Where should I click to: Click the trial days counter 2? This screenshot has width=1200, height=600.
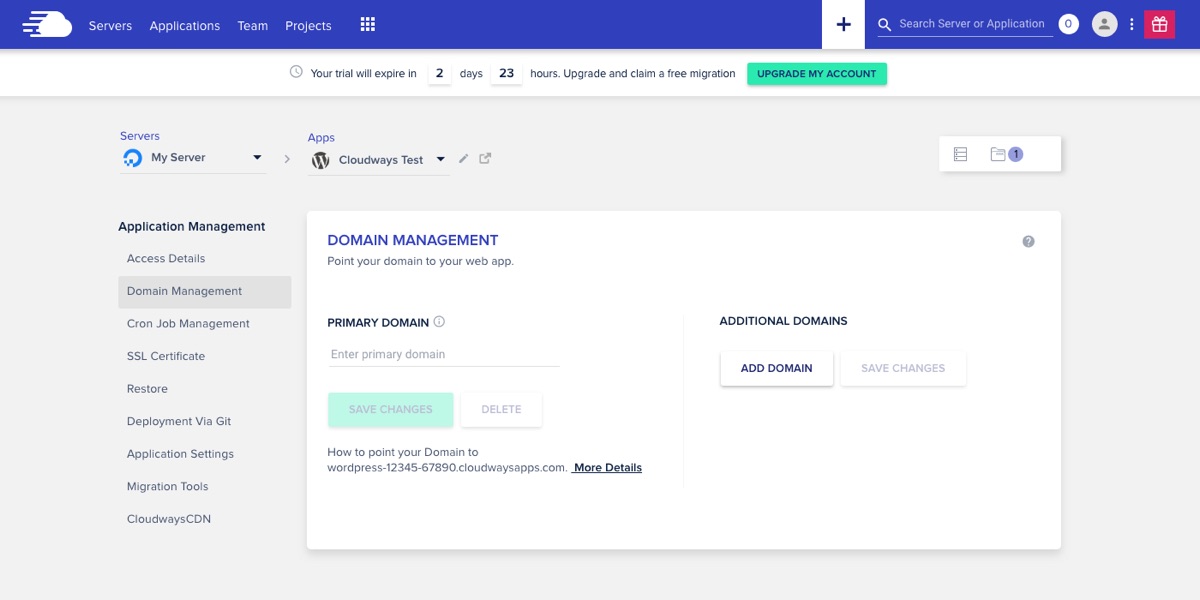439,73
